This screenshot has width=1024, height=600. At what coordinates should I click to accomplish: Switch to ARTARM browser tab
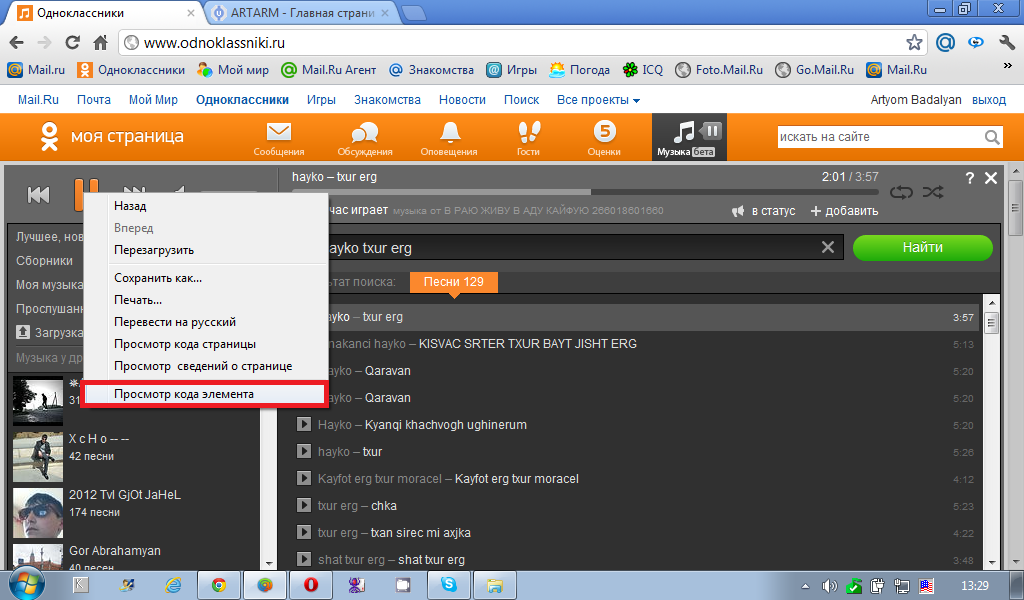[302, 12]
